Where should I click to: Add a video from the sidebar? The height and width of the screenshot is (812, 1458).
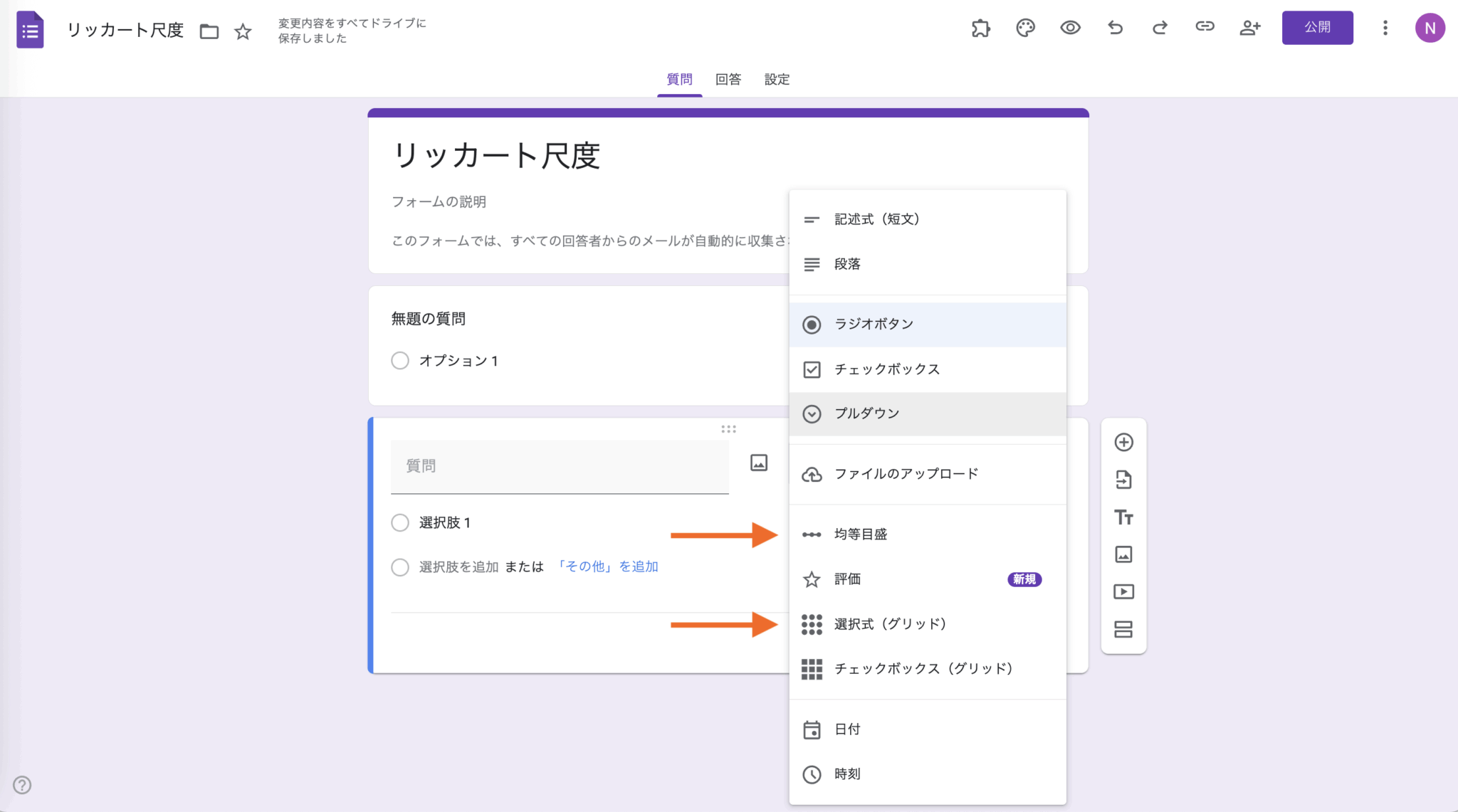tap(1124, 591)
